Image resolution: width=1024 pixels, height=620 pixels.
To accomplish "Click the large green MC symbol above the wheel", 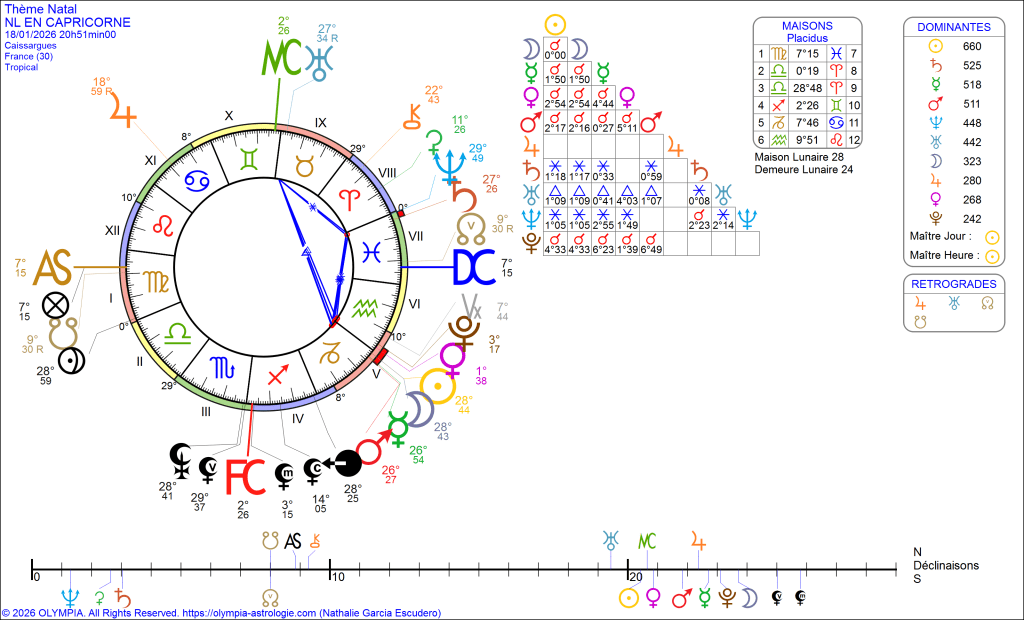I will tap(277, 58).
